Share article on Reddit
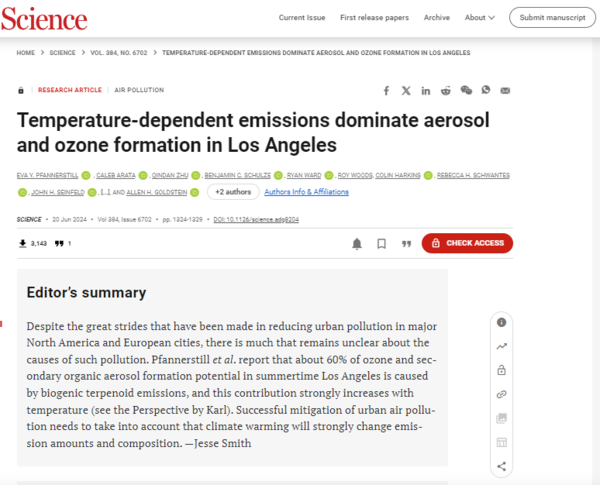The width and height of the screenshot is (600, 485). [x=445, y=90]
